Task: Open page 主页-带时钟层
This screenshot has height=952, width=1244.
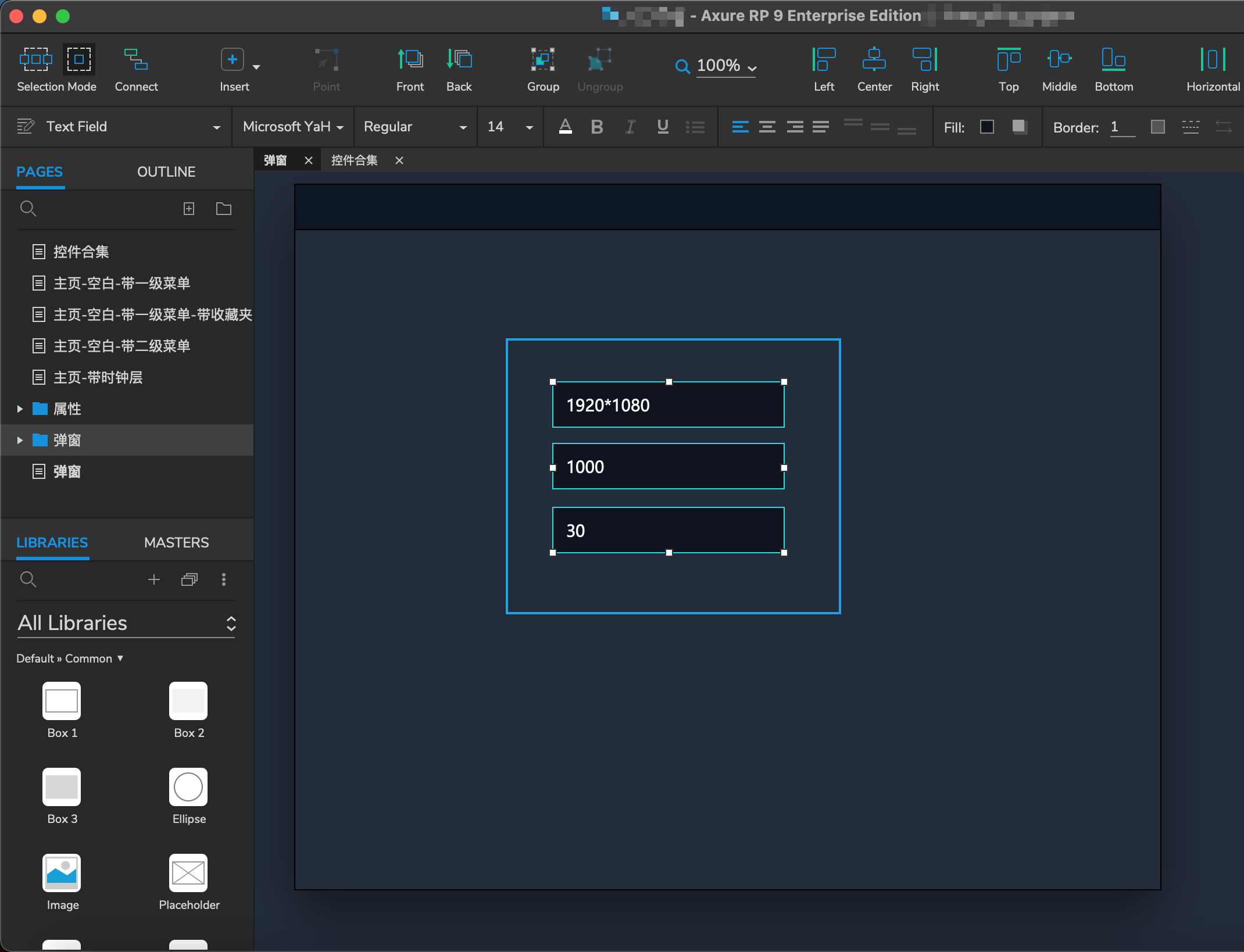Action: click(x=98, y=378)
